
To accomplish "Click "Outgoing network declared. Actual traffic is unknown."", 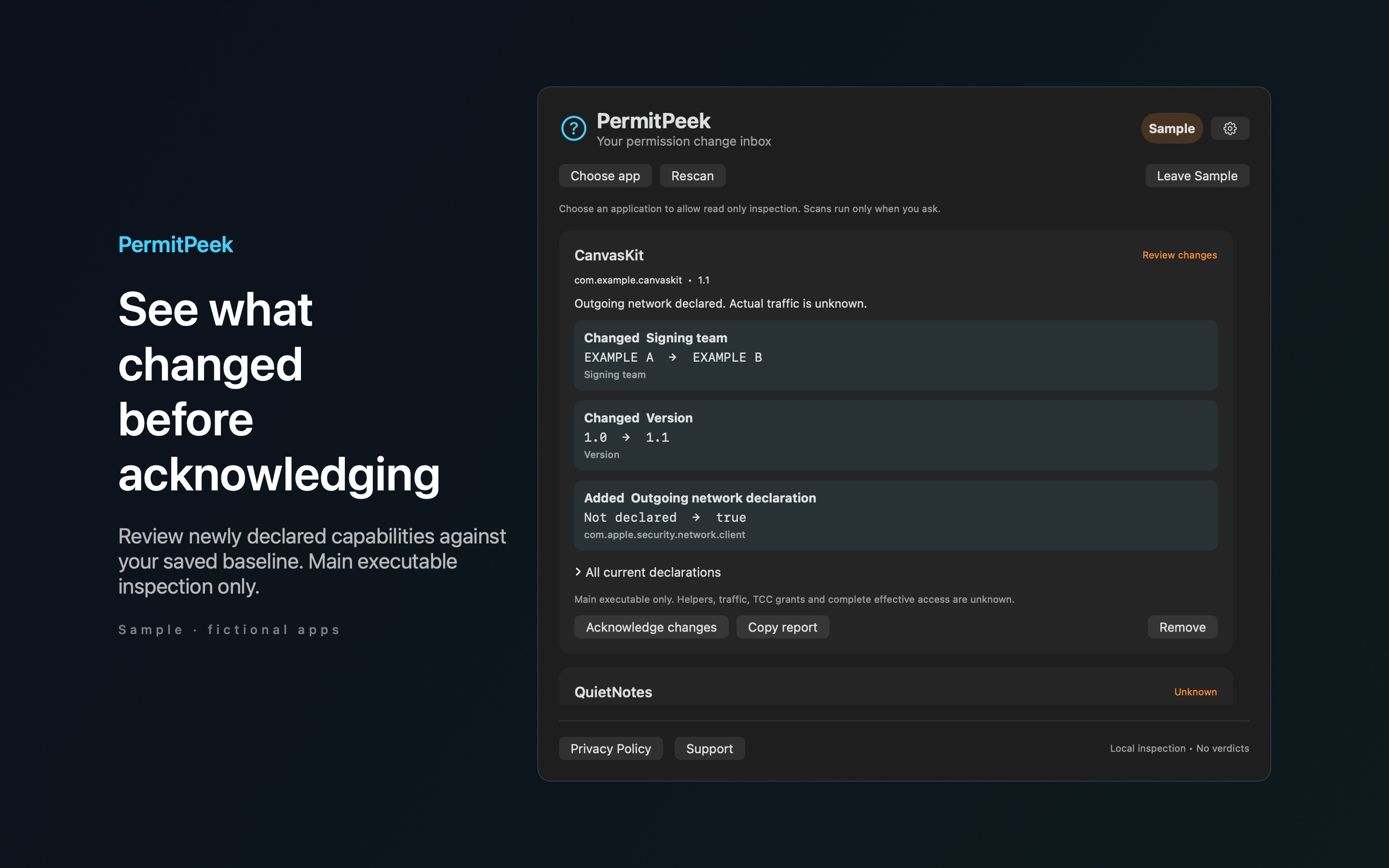I will click(721, 303).
